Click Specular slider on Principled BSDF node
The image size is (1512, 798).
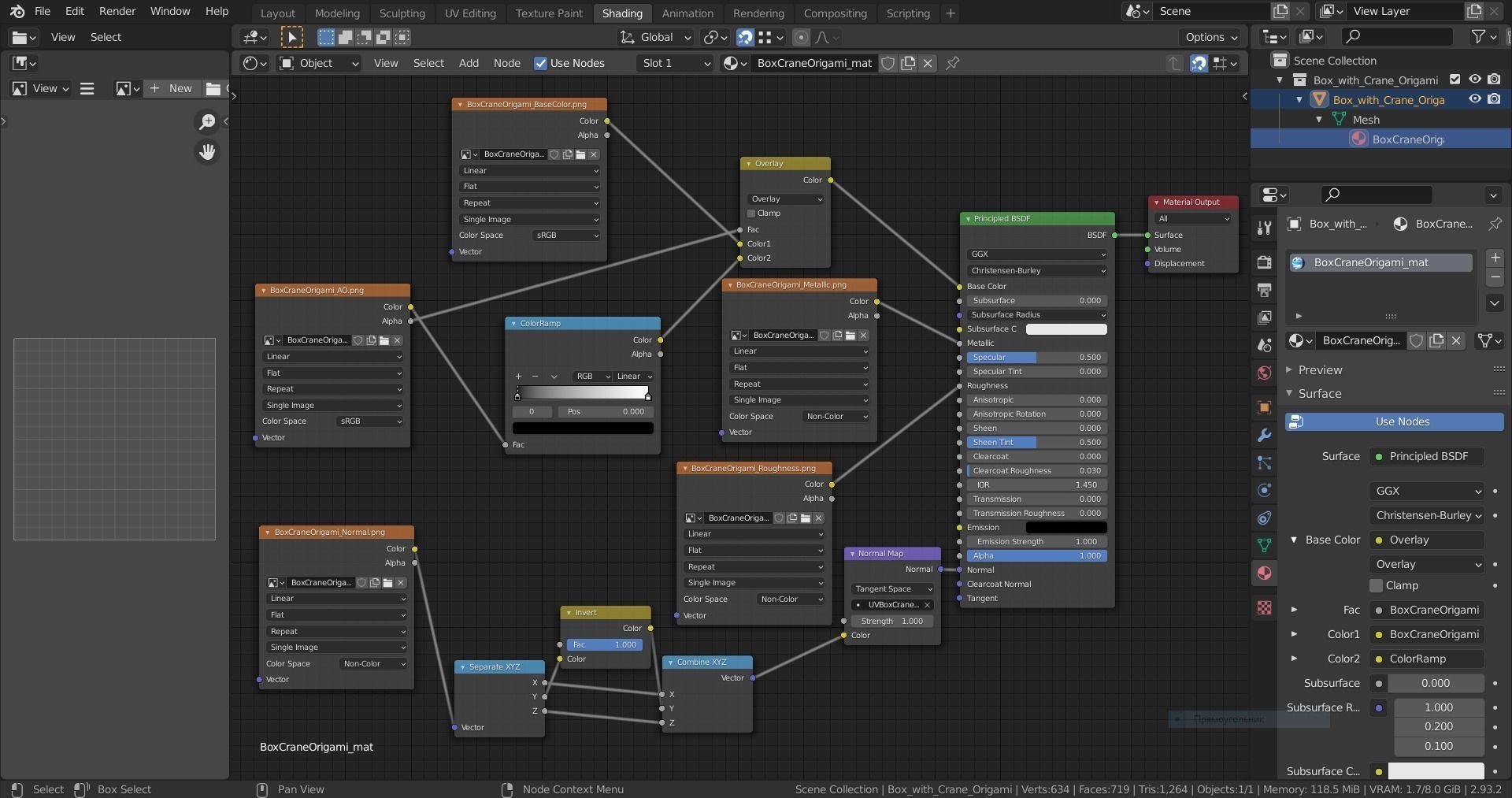[1036, 358]
